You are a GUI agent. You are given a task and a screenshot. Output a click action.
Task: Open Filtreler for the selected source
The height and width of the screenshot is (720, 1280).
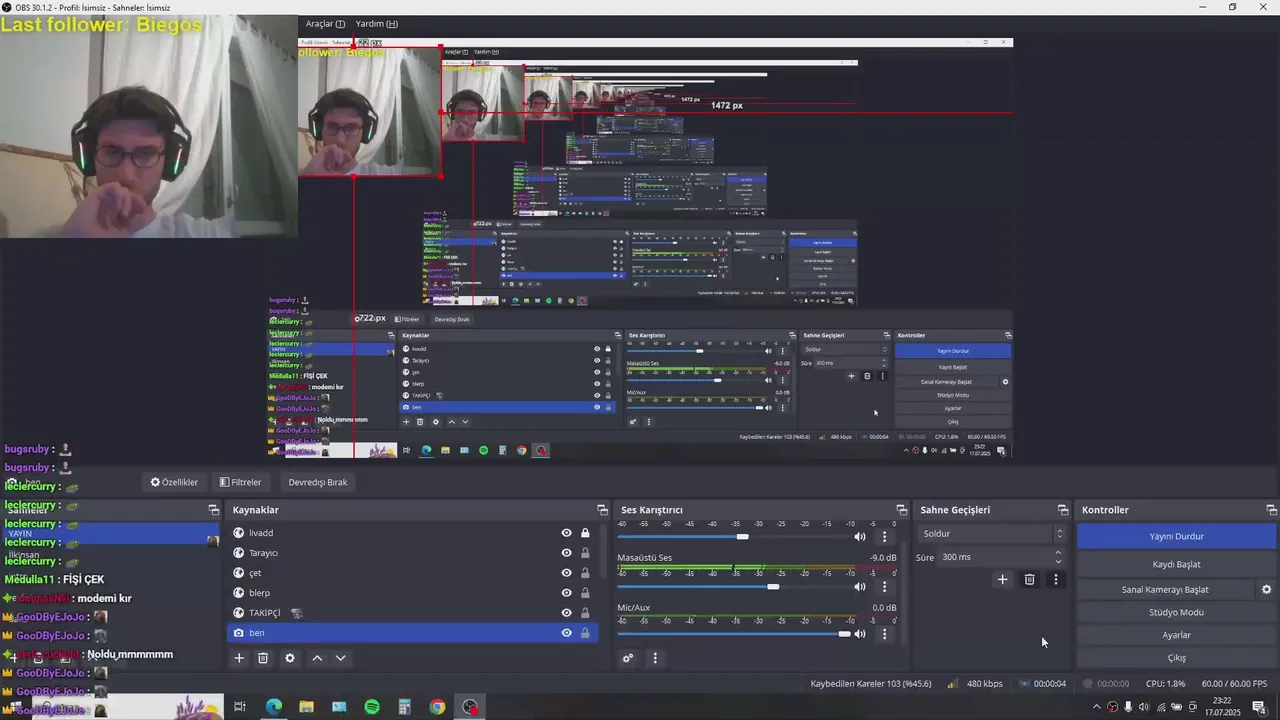(x=240, y=482)
